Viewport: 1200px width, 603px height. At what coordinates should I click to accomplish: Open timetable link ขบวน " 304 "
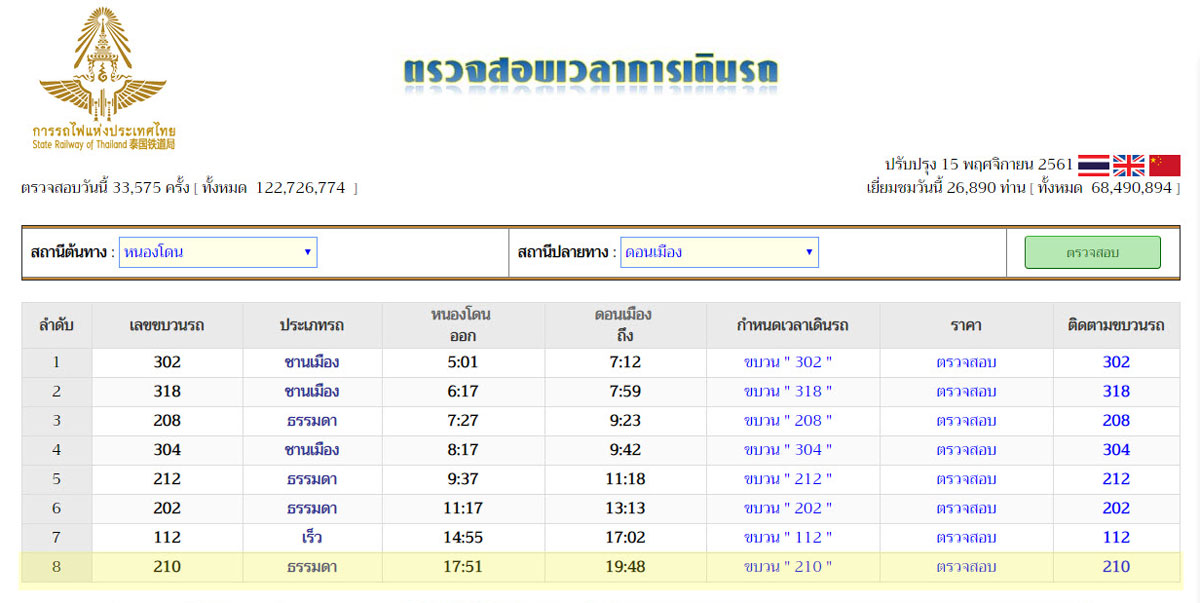point(788,450)
